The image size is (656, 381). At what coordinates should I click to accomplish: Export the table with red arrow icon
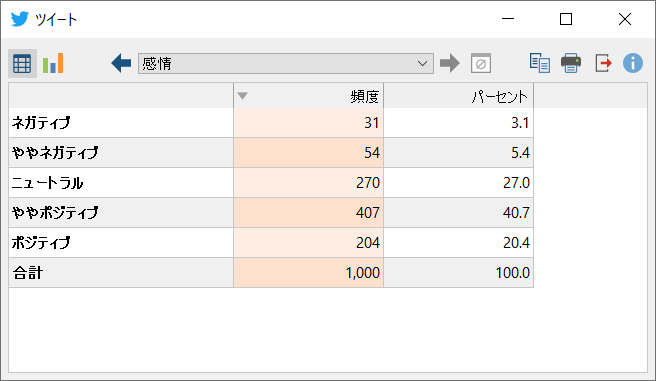click(x=603, y=63)
